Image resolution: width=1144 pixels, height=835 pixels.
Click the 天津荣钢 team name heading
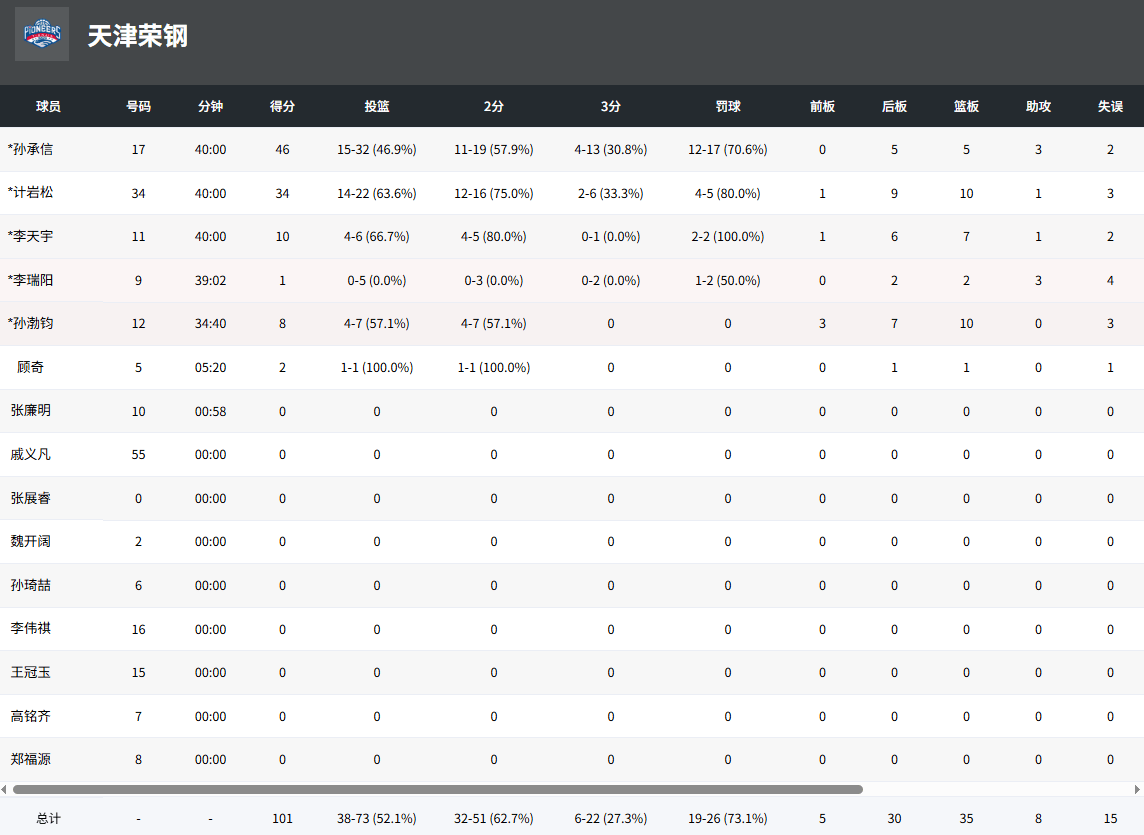138,36
